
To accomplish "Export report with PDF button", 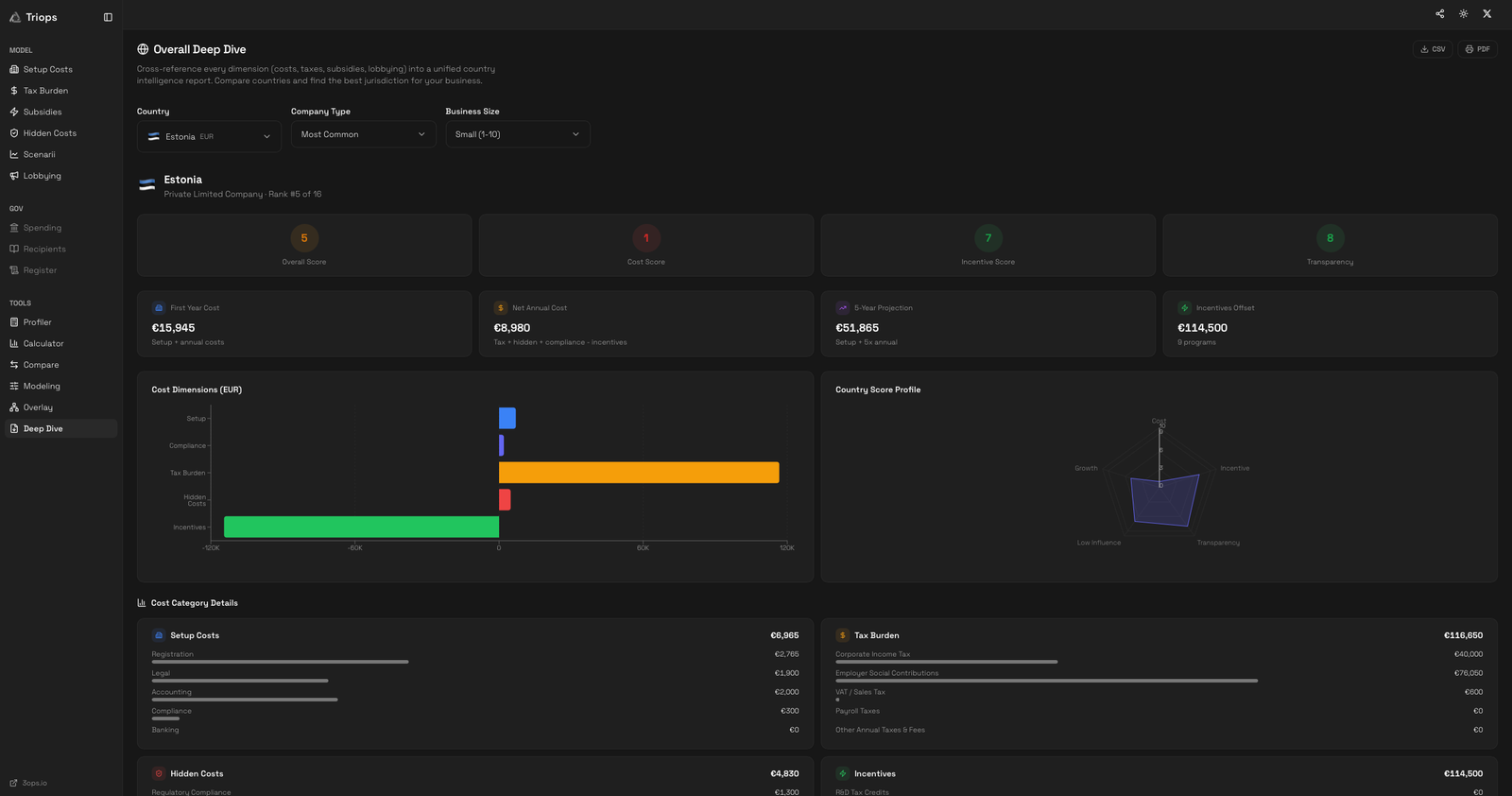I will pyautogui.click(x=1477, y=49).
